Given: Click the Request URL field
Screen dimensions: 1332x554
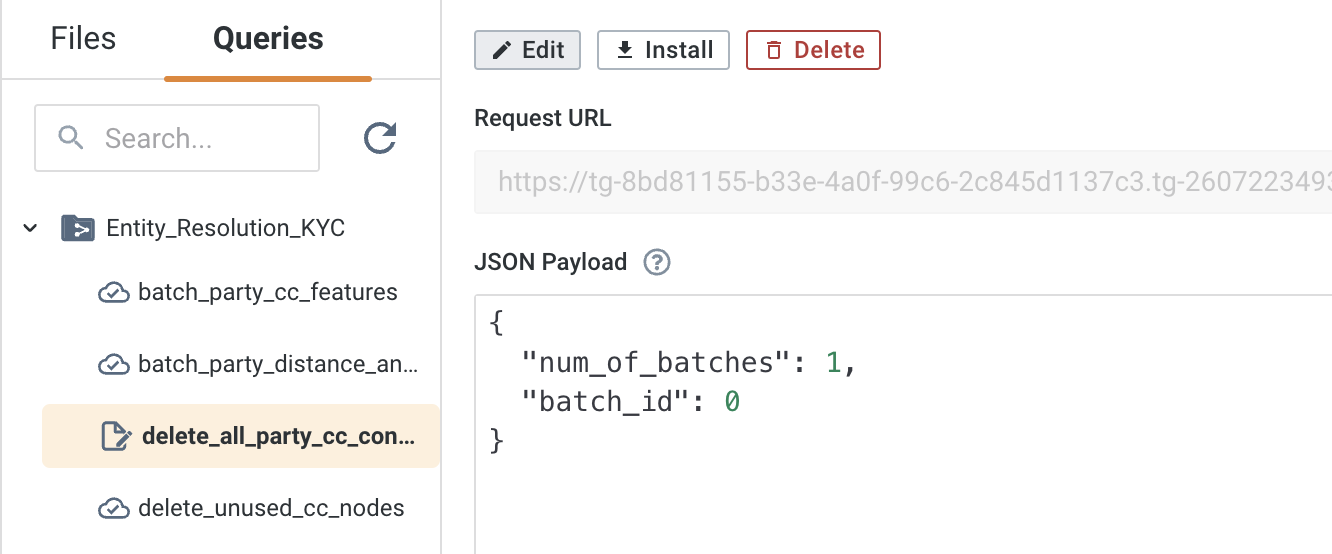Looking at the screenshot, I should pos(903,182).
